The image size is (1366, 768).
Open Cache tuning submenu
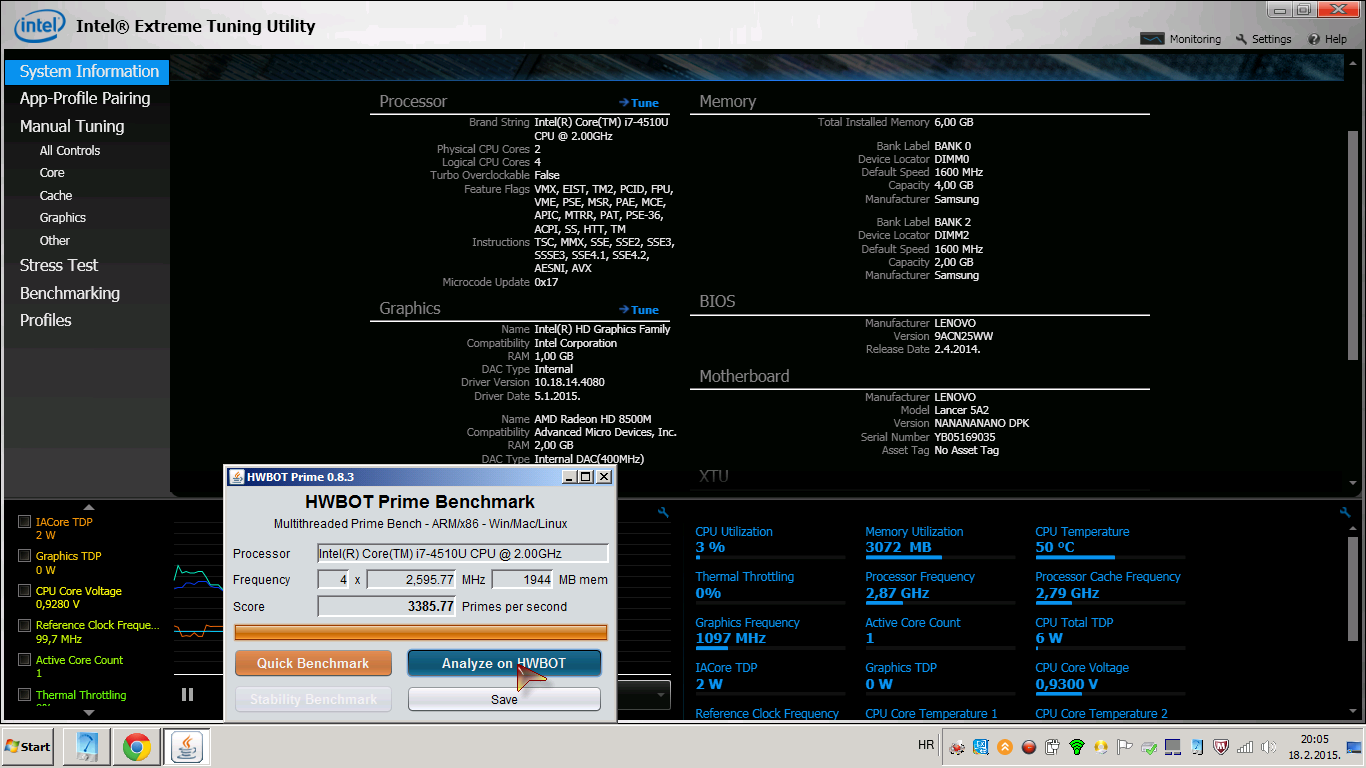[56, 196]
